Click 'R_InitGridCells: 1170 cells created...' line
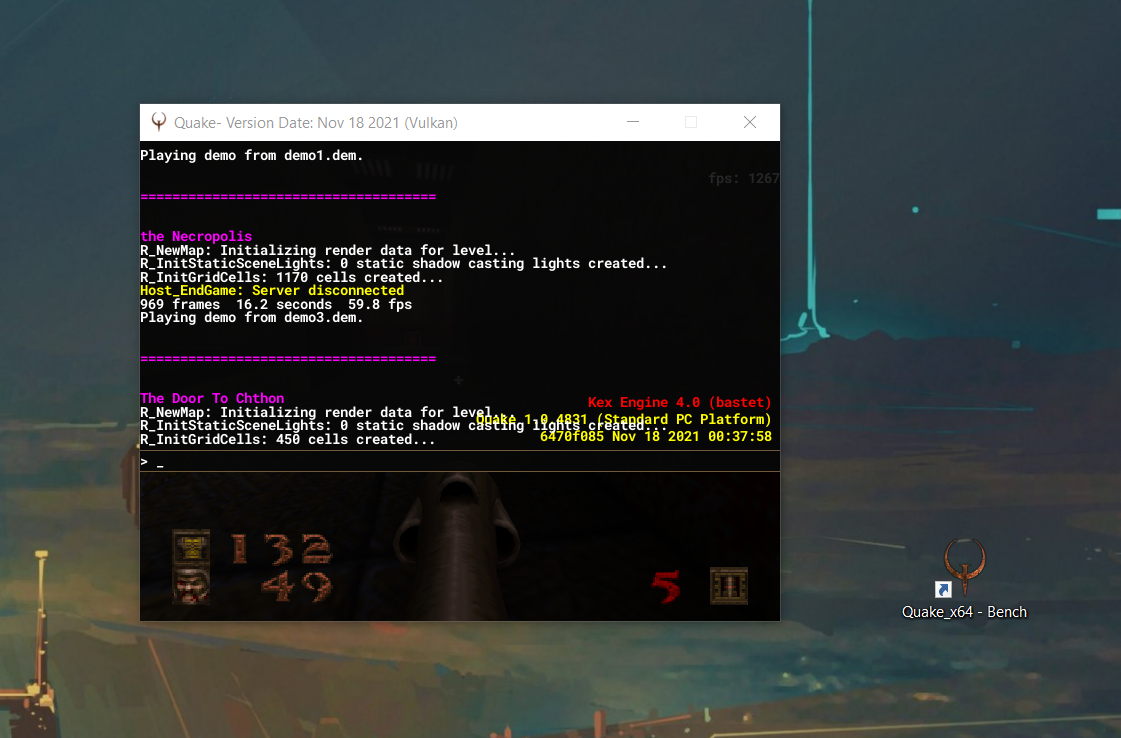This screenshot has width=1121, height=738. [292, 277]
